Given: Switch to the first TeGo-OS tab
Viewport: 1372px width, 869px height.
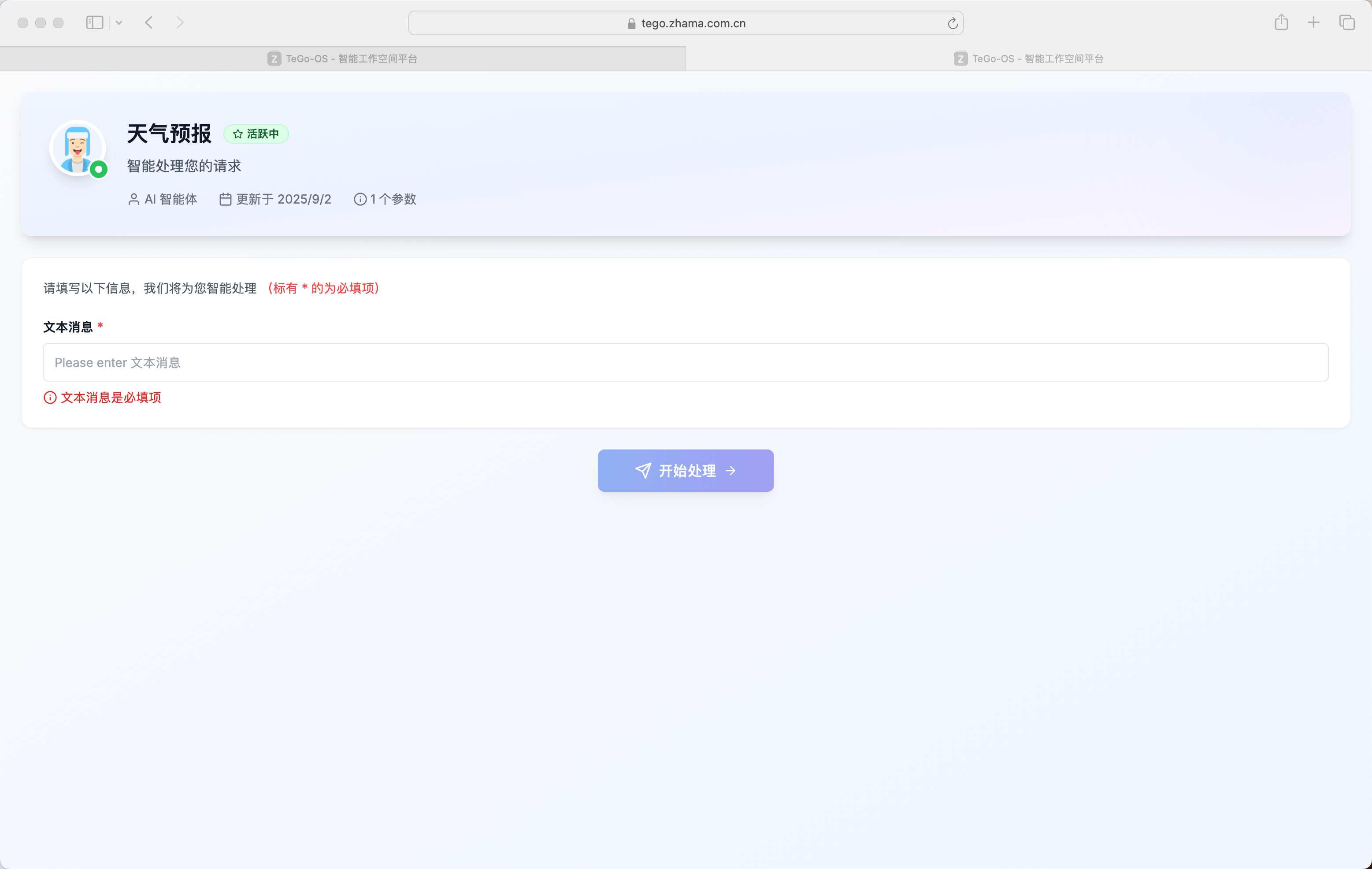Looking at the screenshot, I should (x=342, y=59).
